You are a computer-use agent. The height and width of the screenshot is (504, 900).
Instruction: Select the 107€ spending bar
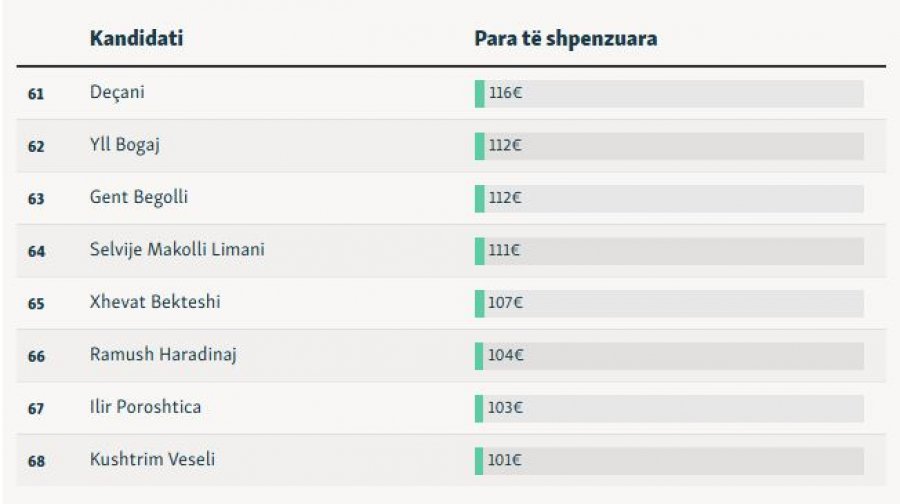click(x=669, y=303)
